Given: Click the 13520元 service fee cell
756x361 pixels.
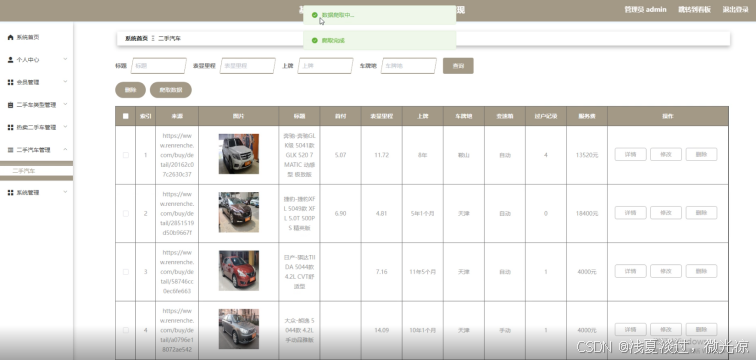Looking at the screenshot, I should 587,155.
